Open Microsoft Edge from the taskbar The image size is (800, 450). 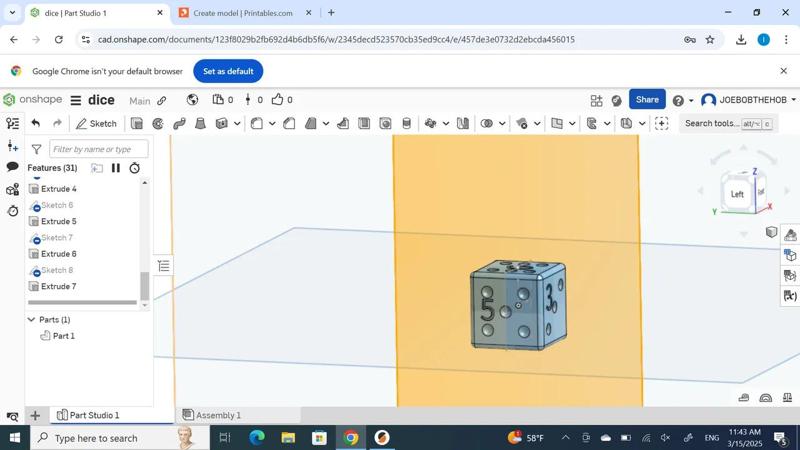coord(257,437)
